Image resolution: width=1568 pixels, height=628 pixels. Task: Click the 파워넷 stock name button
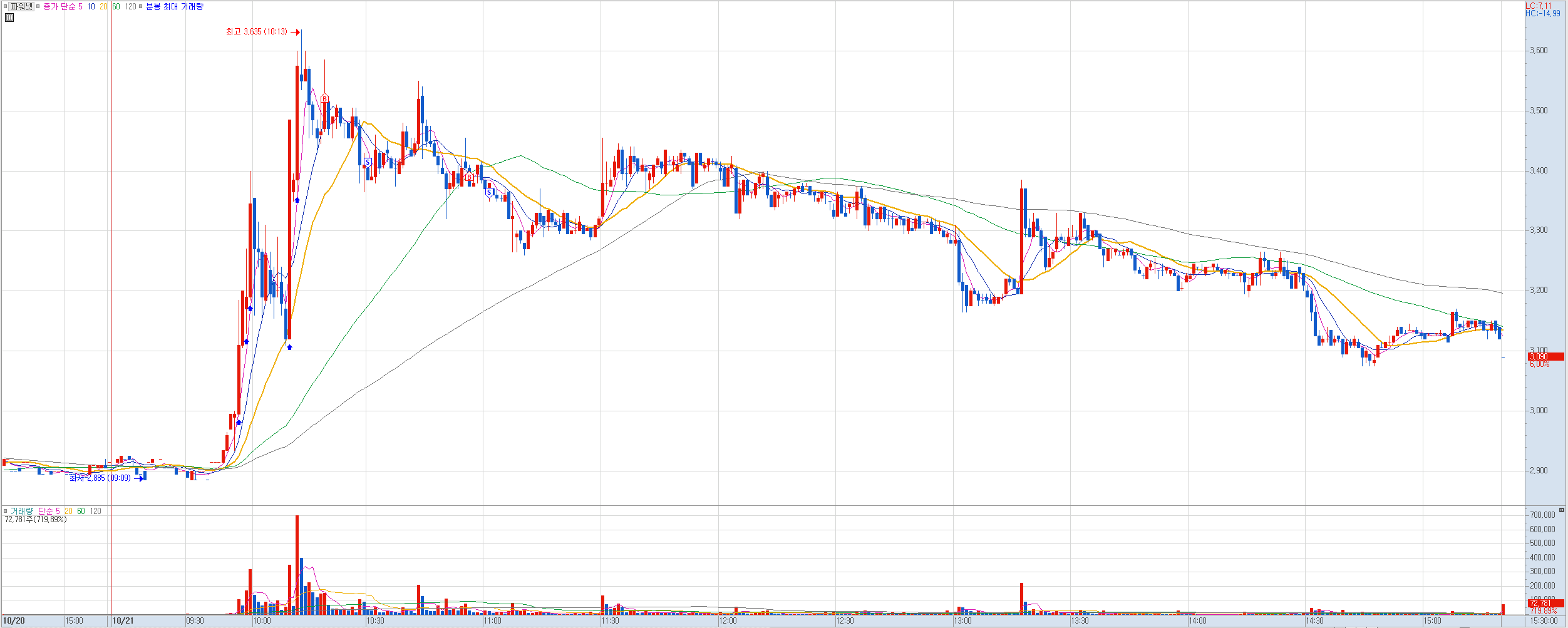point(22,6)
